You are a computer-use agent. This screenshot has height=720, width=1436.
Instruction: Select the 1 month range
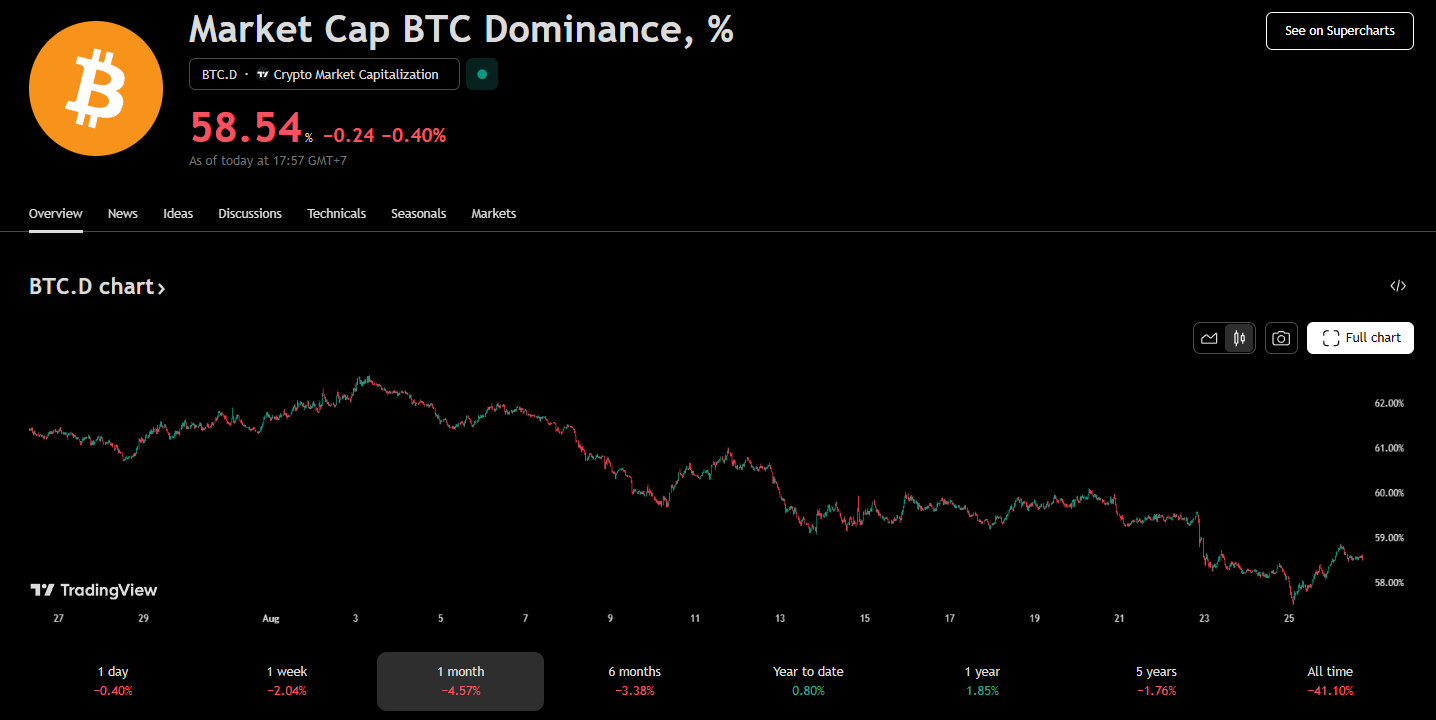(461, 681)
